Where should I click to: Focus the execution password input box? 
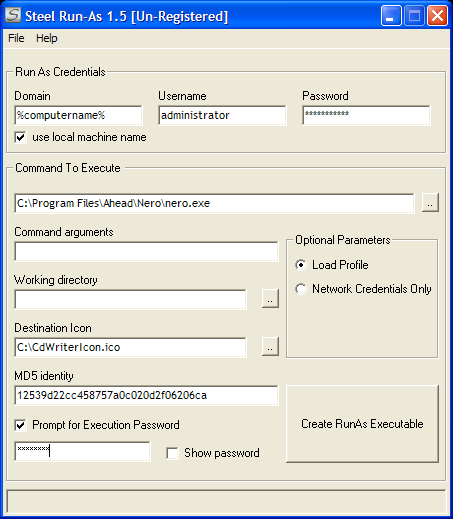[82, 451]
